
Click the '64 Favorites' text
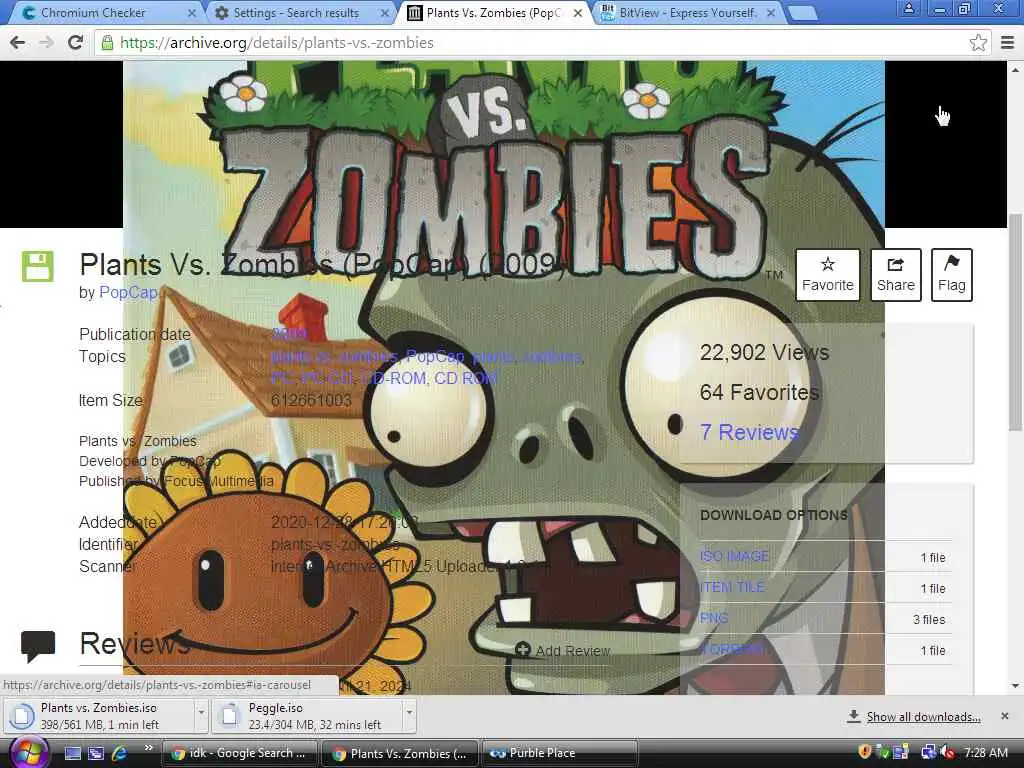click(759, 392)
